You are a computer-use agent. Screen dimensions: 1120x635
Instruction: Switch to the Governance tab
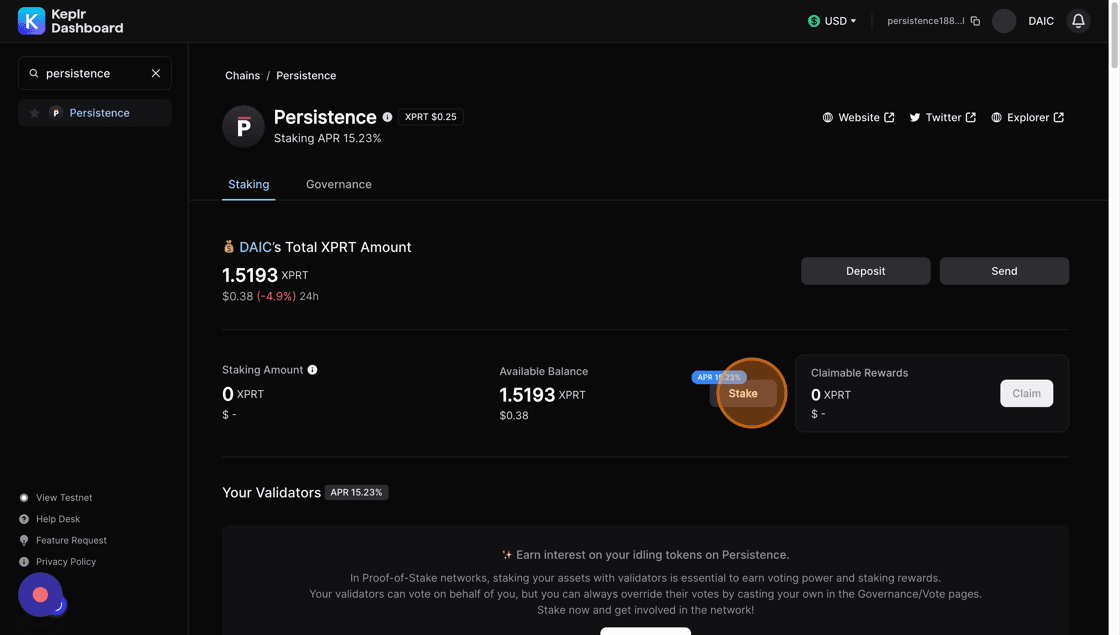click(x=338, y=184)
